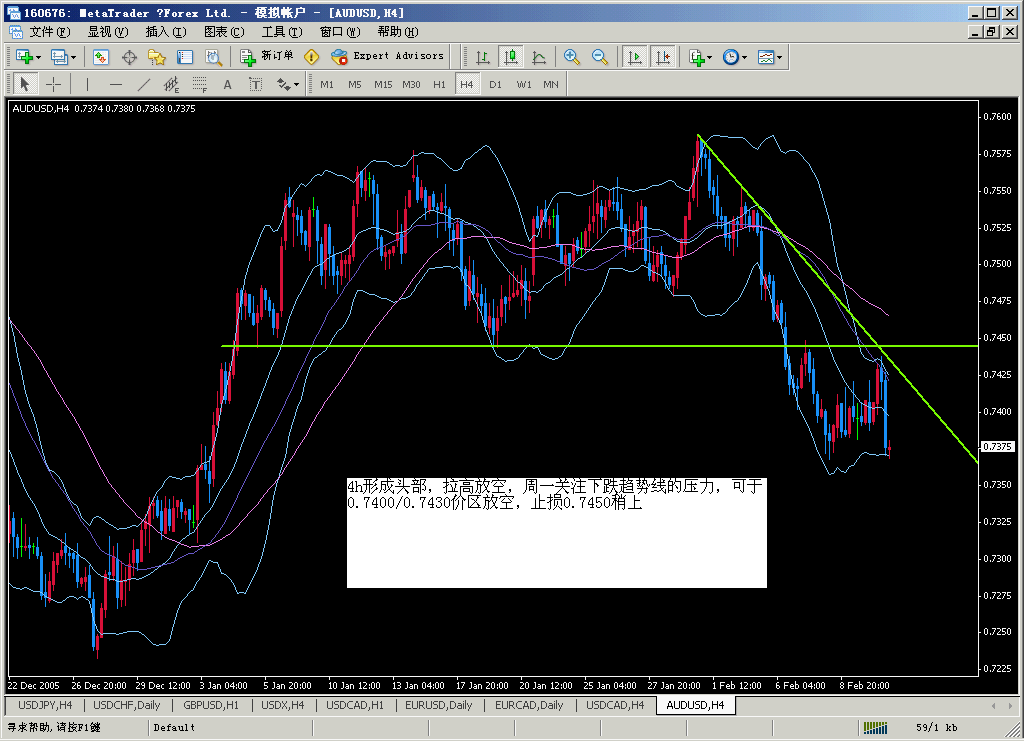Viewport: 1024px width, 741px height.
Task: Toggle the Terminal panel icon
Action: pos(185,57)
